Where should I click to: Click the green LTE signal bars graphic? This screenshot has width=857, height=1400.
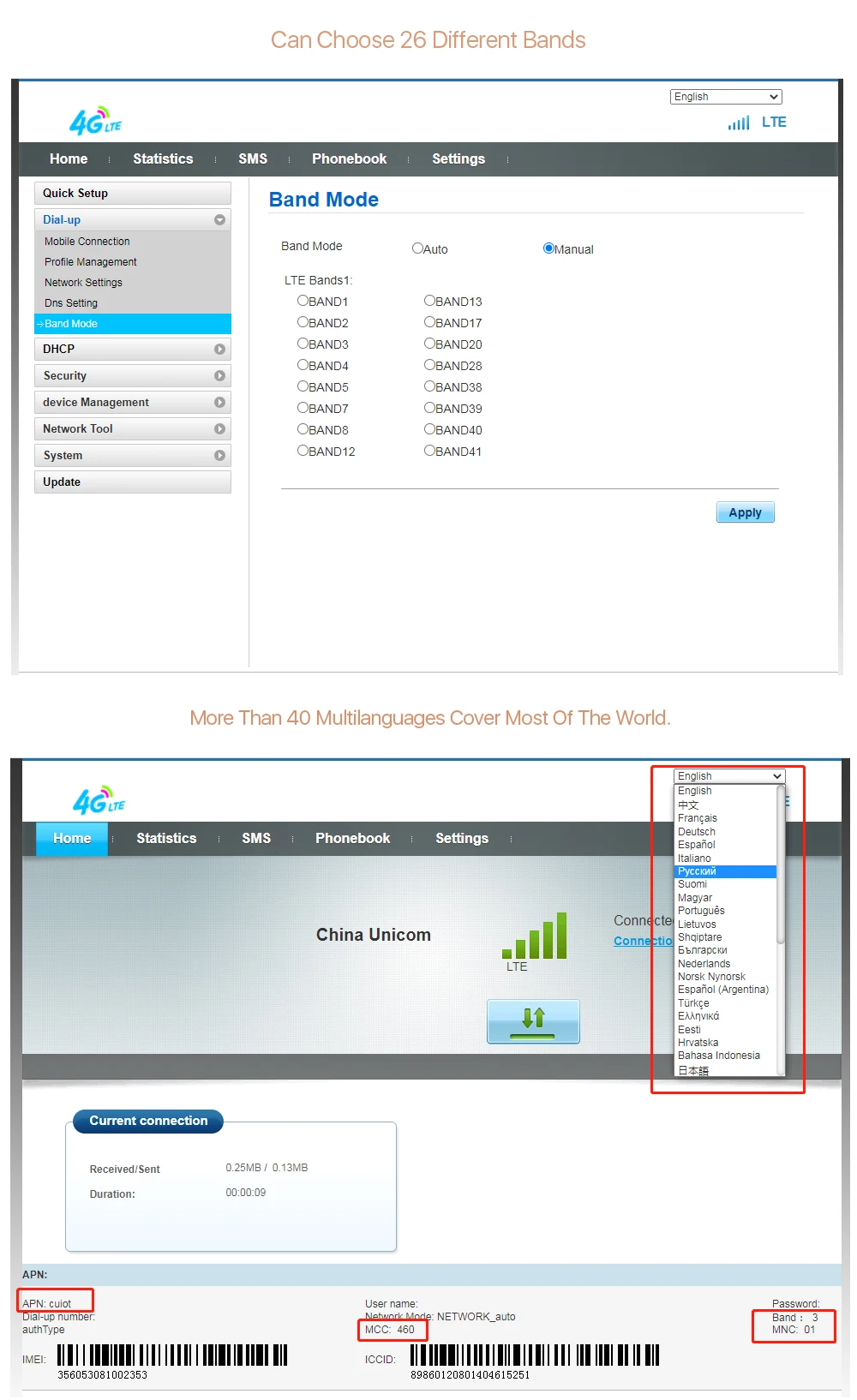(534, 935)
